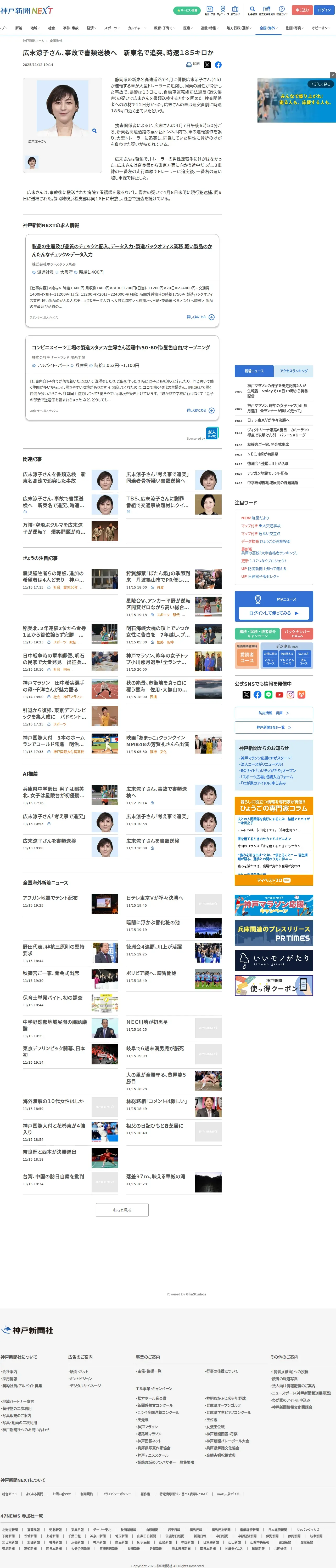The height and width of the screenshot is (1568, 336).
Task: Click 愛読者コース button
Action: point(247,658)
